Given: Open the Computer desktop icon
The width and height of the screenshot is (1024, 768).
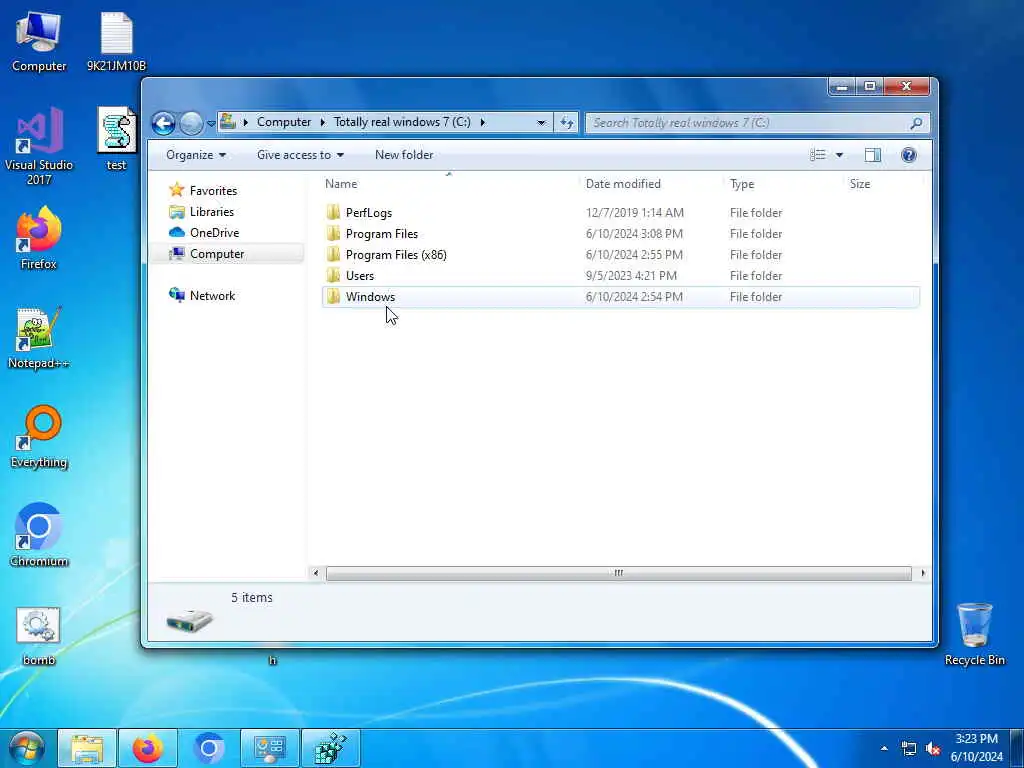Looking at the screenshot, I should 39,40.
